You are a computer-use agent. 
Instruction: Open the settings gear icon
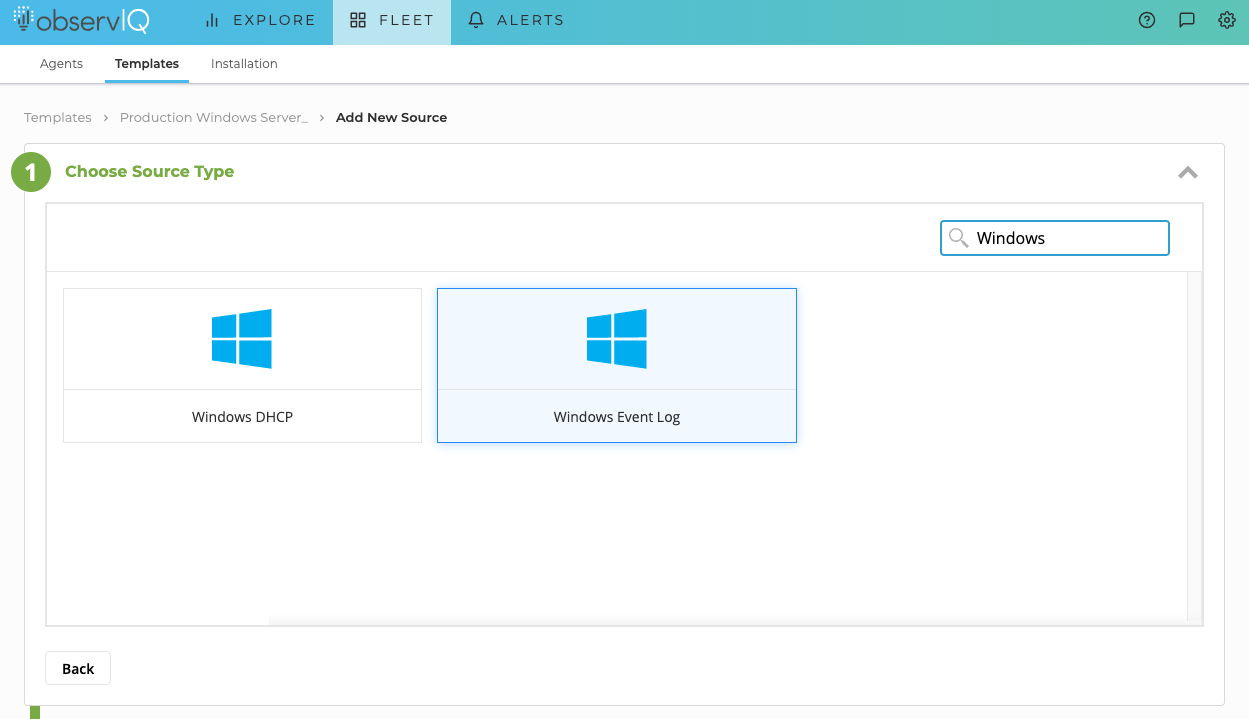tap(1227, 20)
